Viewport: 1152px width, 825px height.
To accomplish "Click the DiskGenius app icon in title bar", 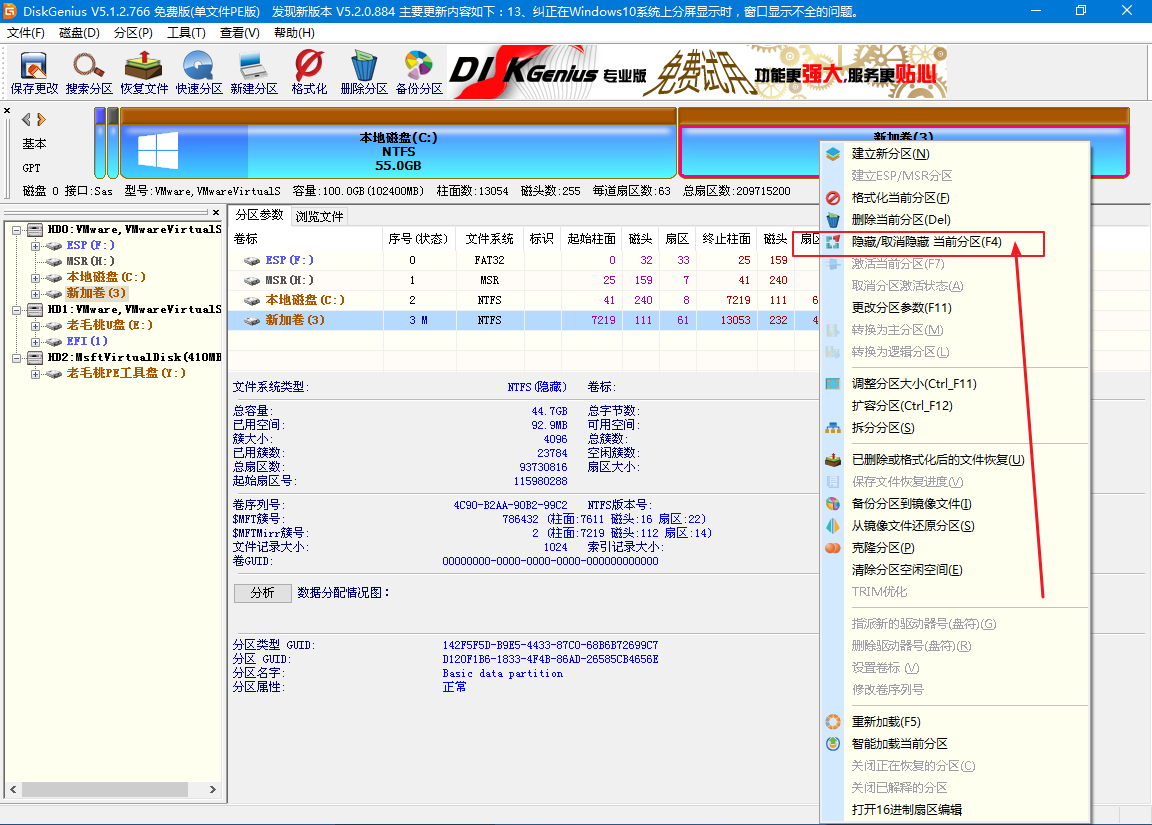I will pos(10,11).
